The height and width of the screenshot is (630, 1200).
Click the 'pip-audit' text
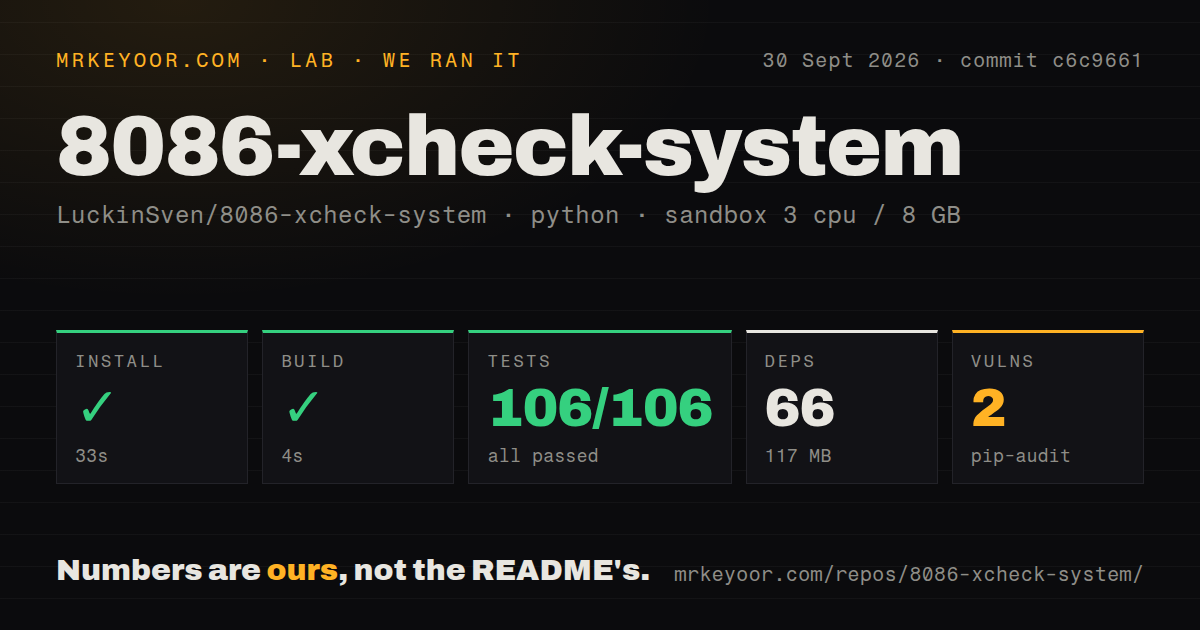click(1021, 456)
